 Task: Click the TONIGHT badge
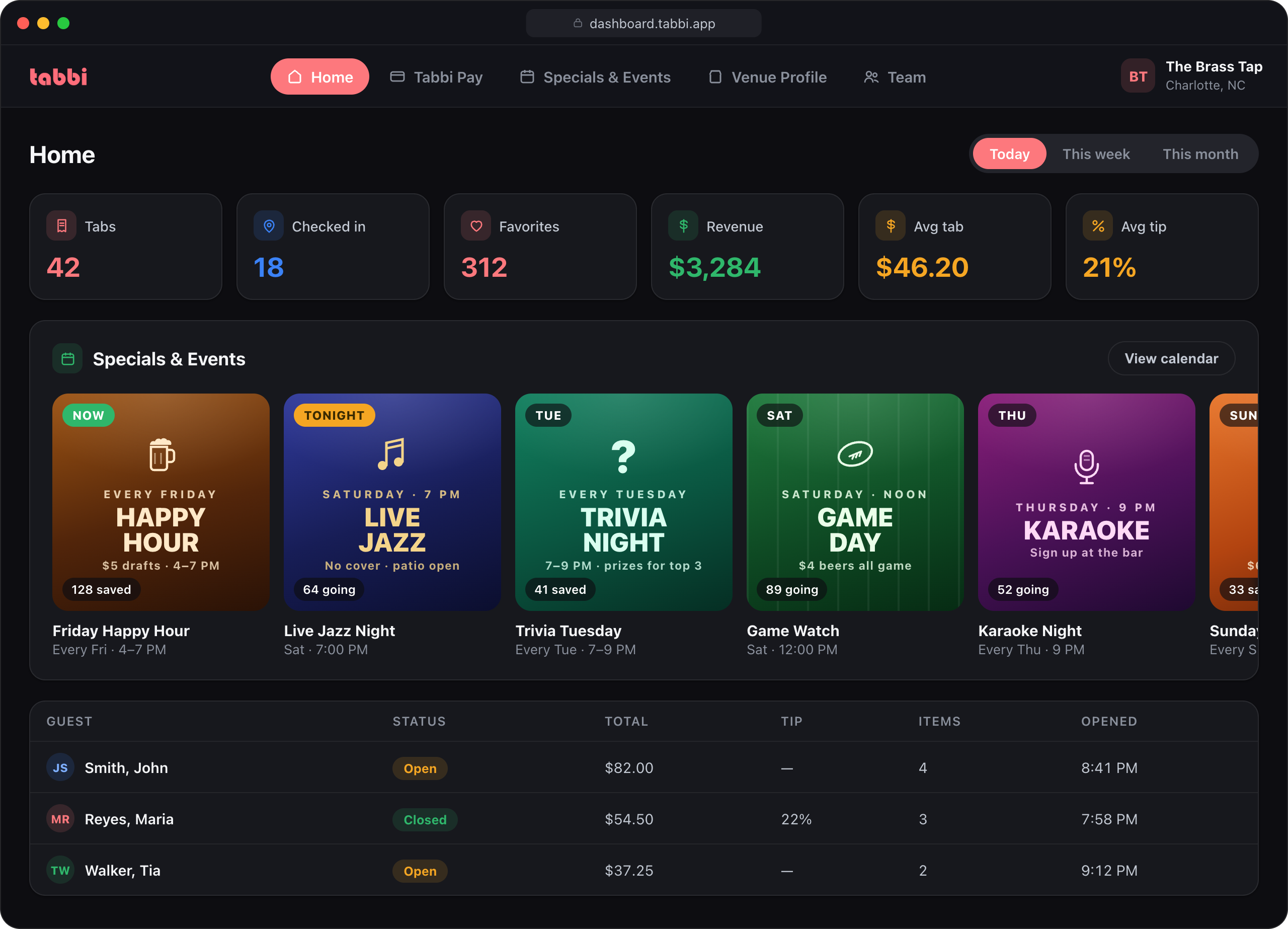(x=335, y=415)
